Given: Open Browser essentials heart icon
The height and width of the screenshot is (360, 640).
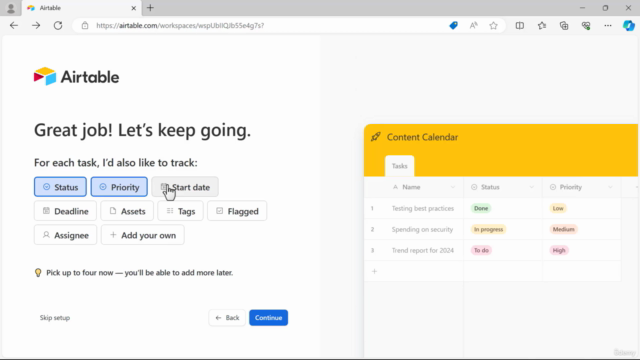Looking at the screenshot, I should (x=586, y=25).
